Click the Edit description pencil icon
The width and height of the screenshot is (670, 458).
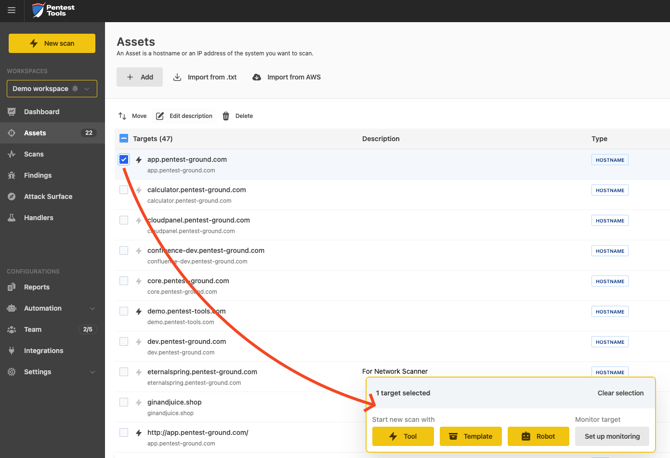(160, 116)
